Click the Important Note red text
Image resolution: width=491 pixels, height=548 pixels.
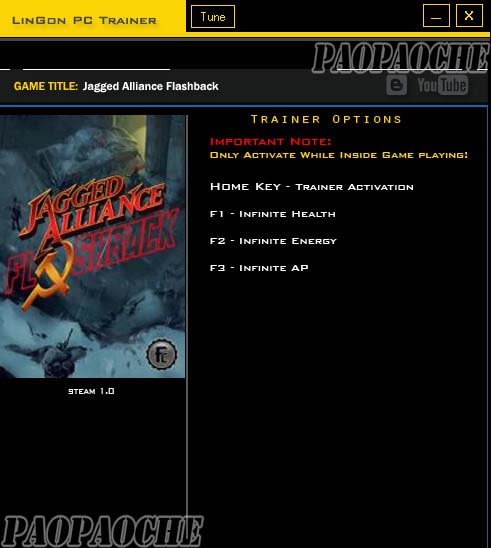coord(270,142)
